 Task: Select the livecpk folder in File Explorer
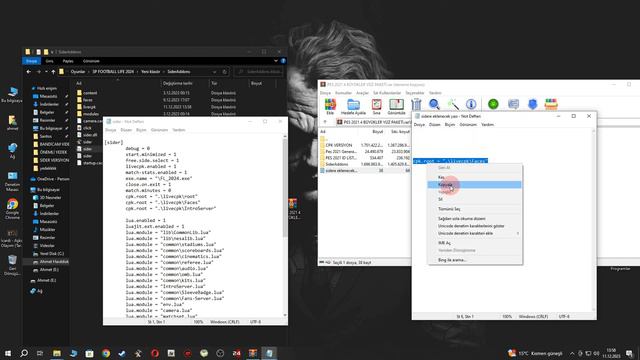(x=89, y=107)
